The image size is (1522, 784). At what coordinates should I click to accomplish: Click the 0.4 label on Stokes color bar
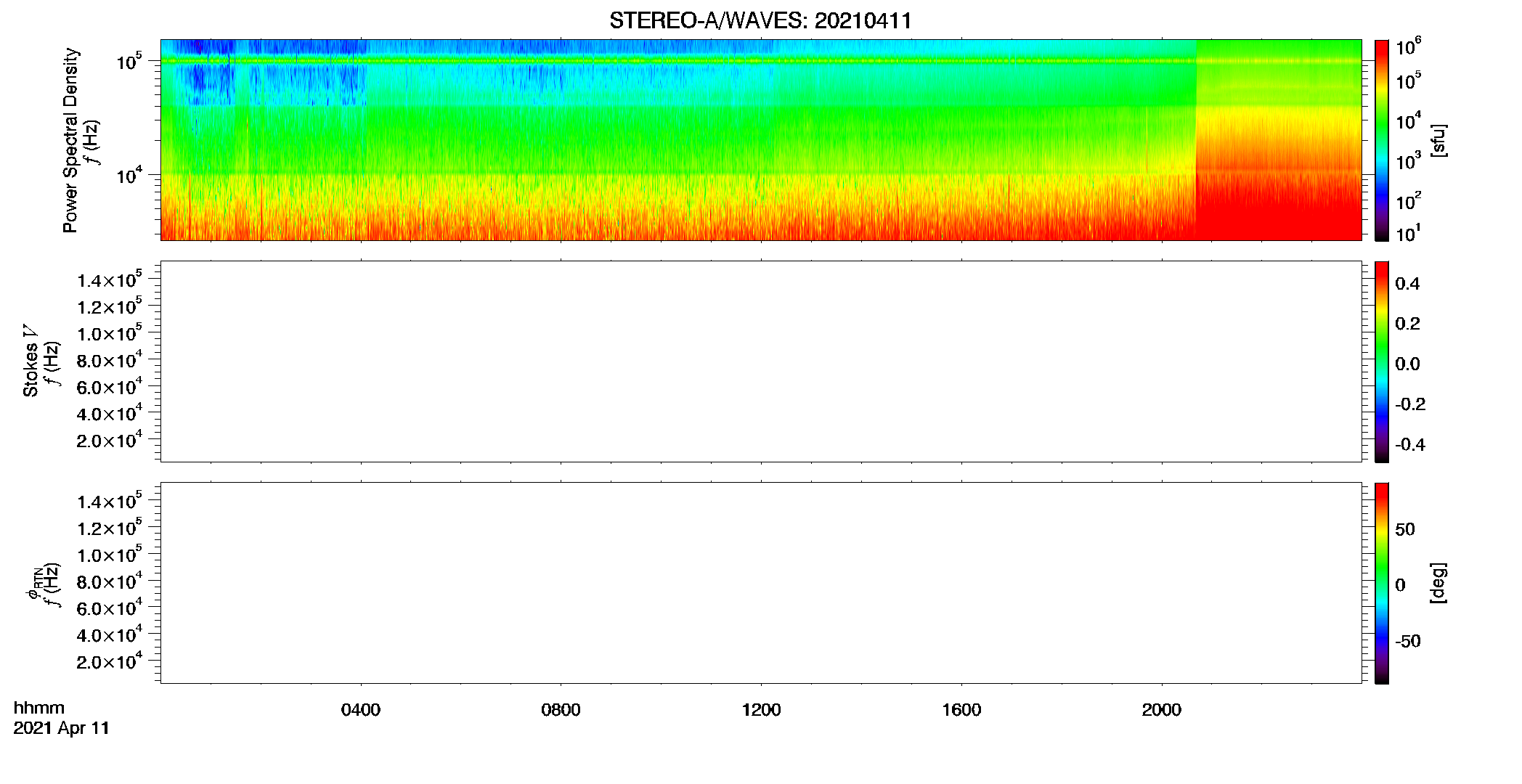pyautogui.click(x=1407, y=284)
